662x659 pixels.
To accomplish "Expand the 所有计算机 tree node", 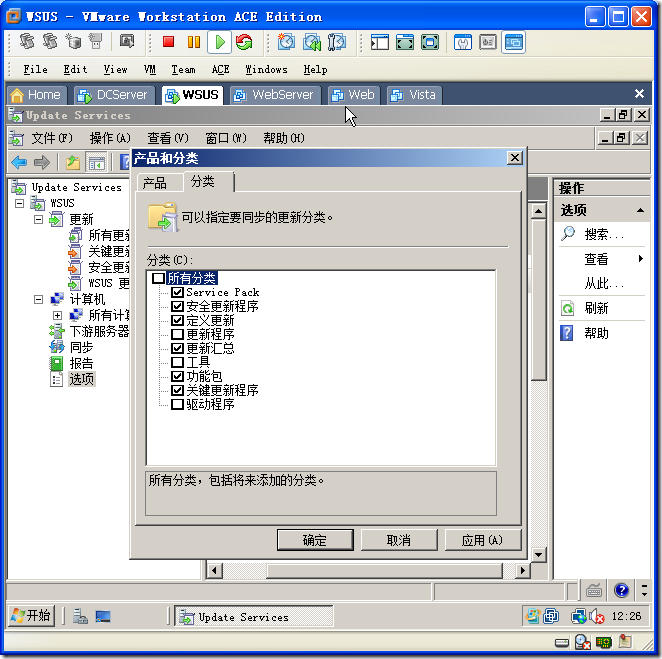I will (x=57, y=315).
